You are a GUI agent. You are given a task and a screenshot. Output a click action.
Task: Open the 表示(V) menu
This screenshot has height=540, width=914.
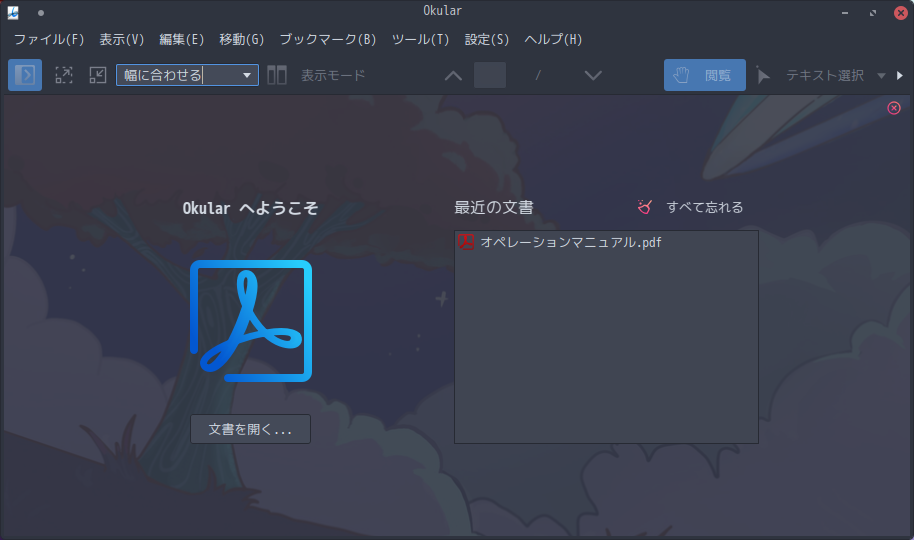(121, 39)
